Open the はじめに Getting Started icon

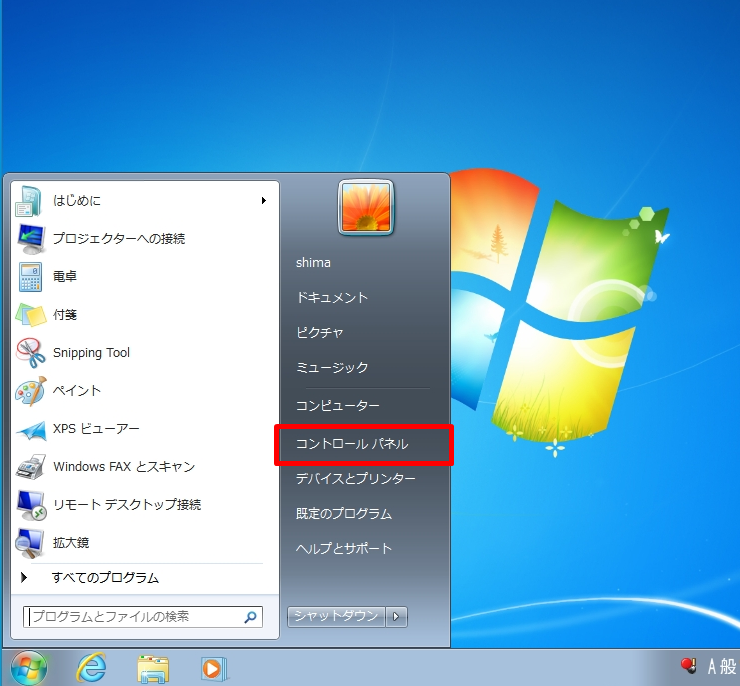30,201
